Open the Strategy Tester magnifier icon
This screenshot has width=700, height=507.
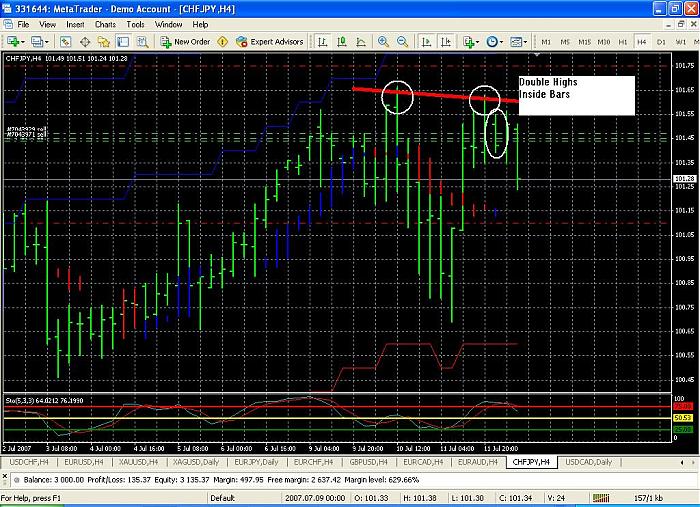[142, 42]
